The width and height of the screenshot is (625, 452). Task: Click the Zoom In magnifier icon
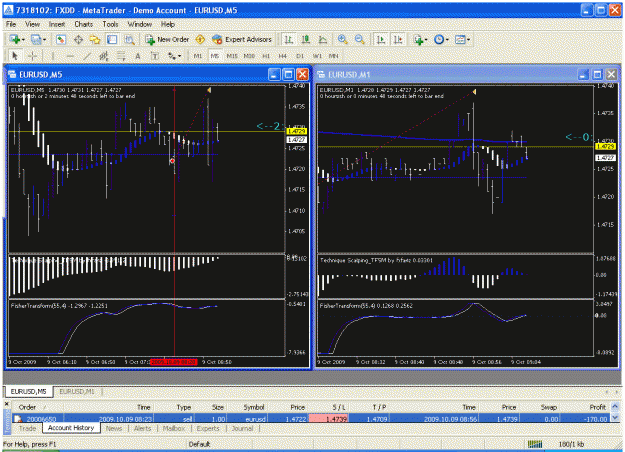pyautogui.click(x=342, y=39)
